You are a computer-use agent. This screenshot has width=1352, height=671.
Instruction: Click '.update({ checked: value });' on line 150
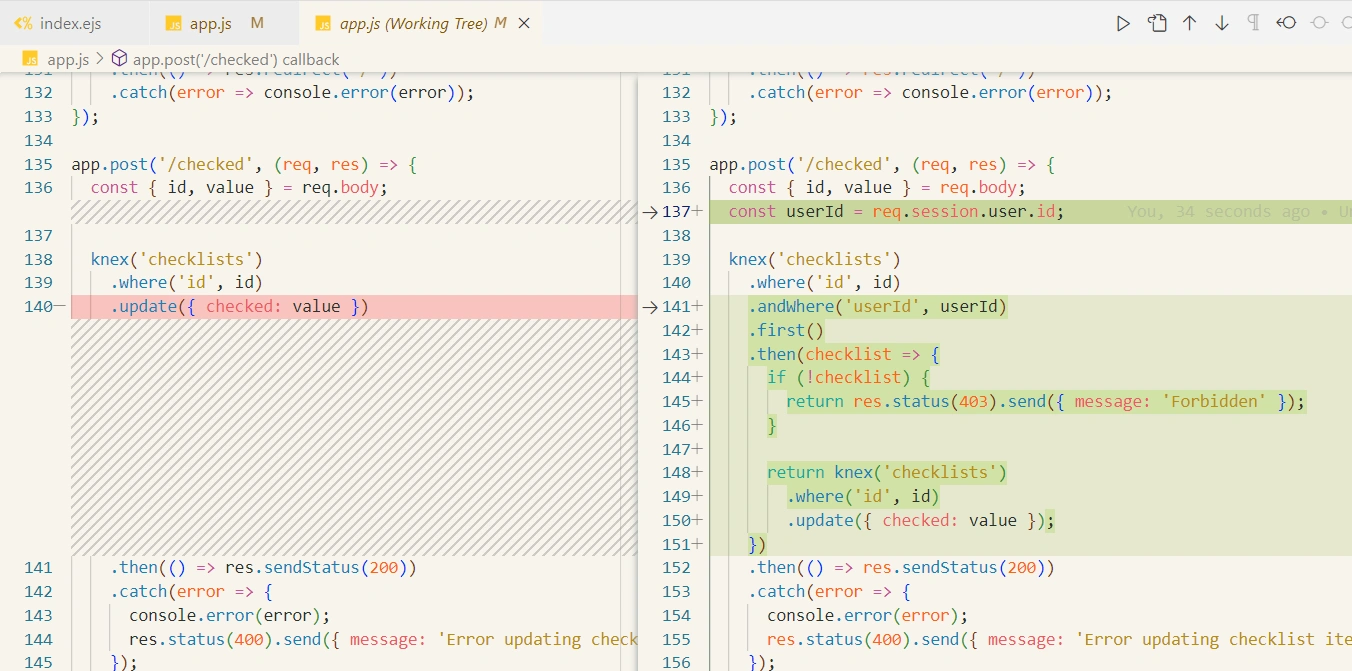(x=920, y=521)
